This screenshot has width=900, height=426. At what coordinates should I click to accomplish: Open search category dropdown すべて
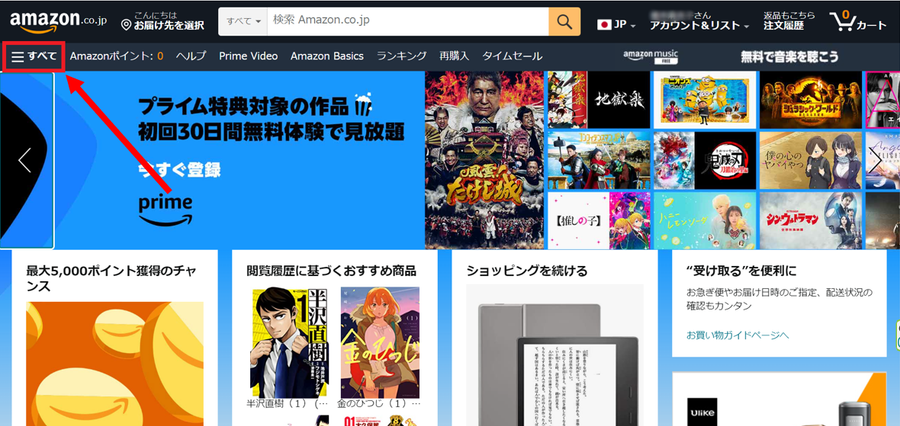[x=243, y=22]
